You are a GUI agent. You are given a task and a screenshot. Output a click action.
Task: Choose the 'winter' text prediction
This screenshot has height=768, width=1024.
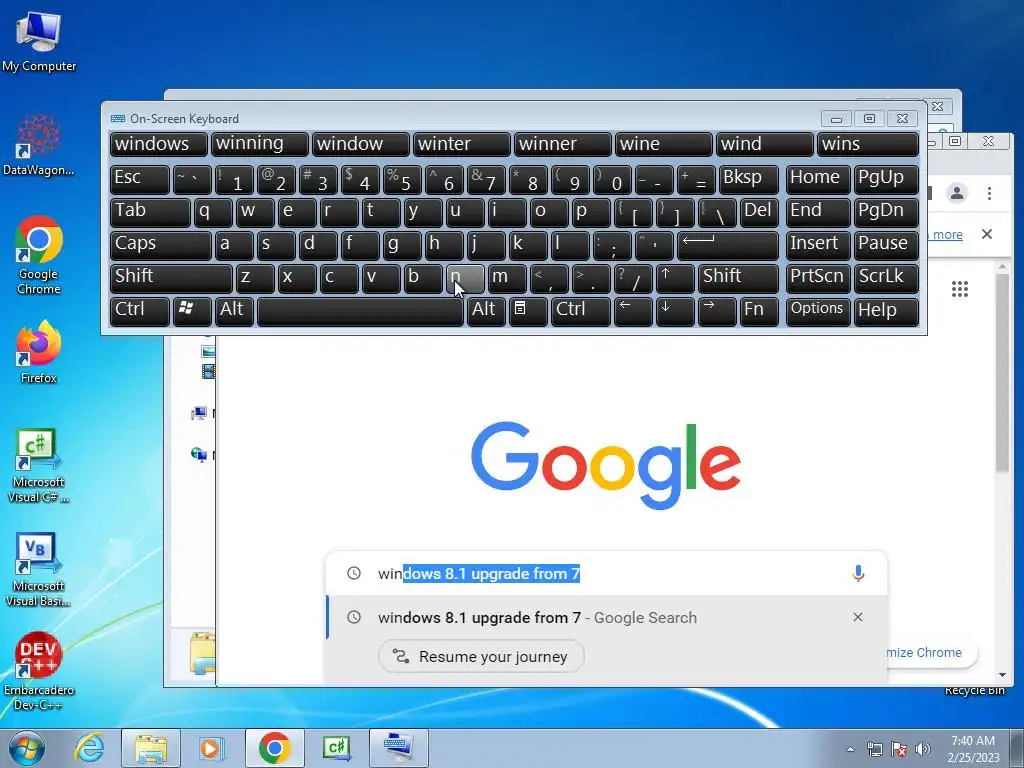click(x=461, y=144)
